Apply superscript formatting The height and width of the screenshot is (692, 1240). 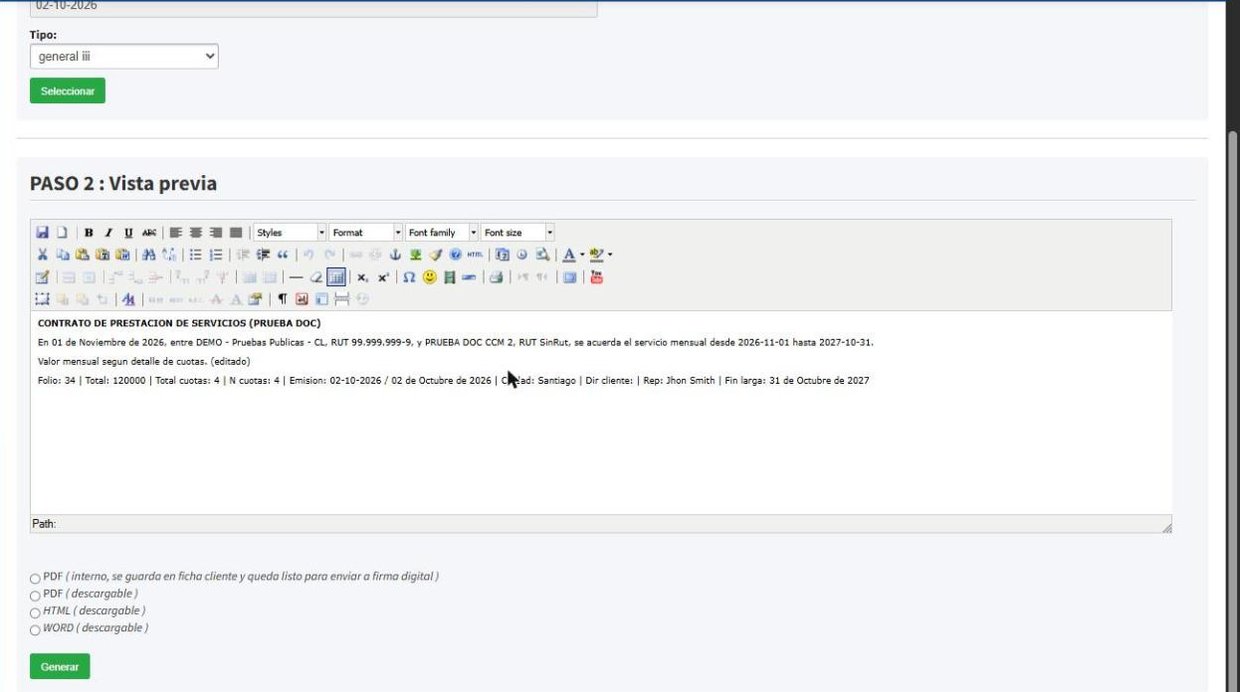tap(383, 277)
